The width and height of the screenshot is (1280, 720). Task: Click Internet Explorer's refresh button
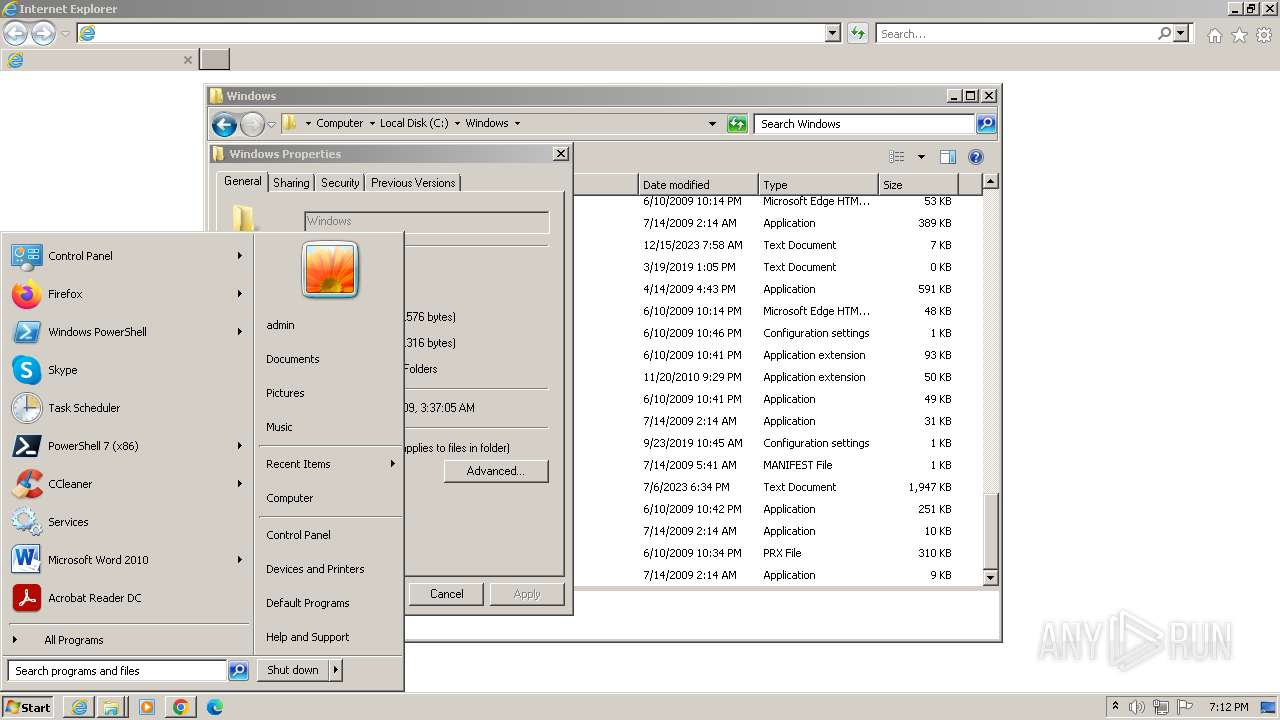[x=857, y=33]
